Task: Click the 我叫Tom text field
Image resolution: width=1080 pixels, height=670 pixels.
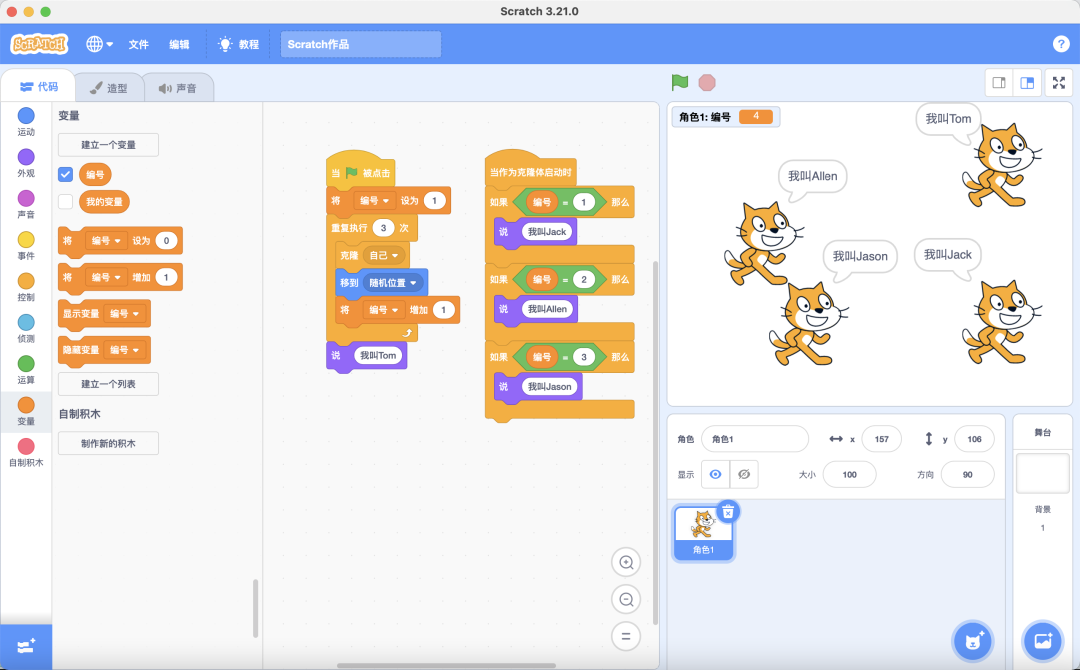Action: pos(378,355)
